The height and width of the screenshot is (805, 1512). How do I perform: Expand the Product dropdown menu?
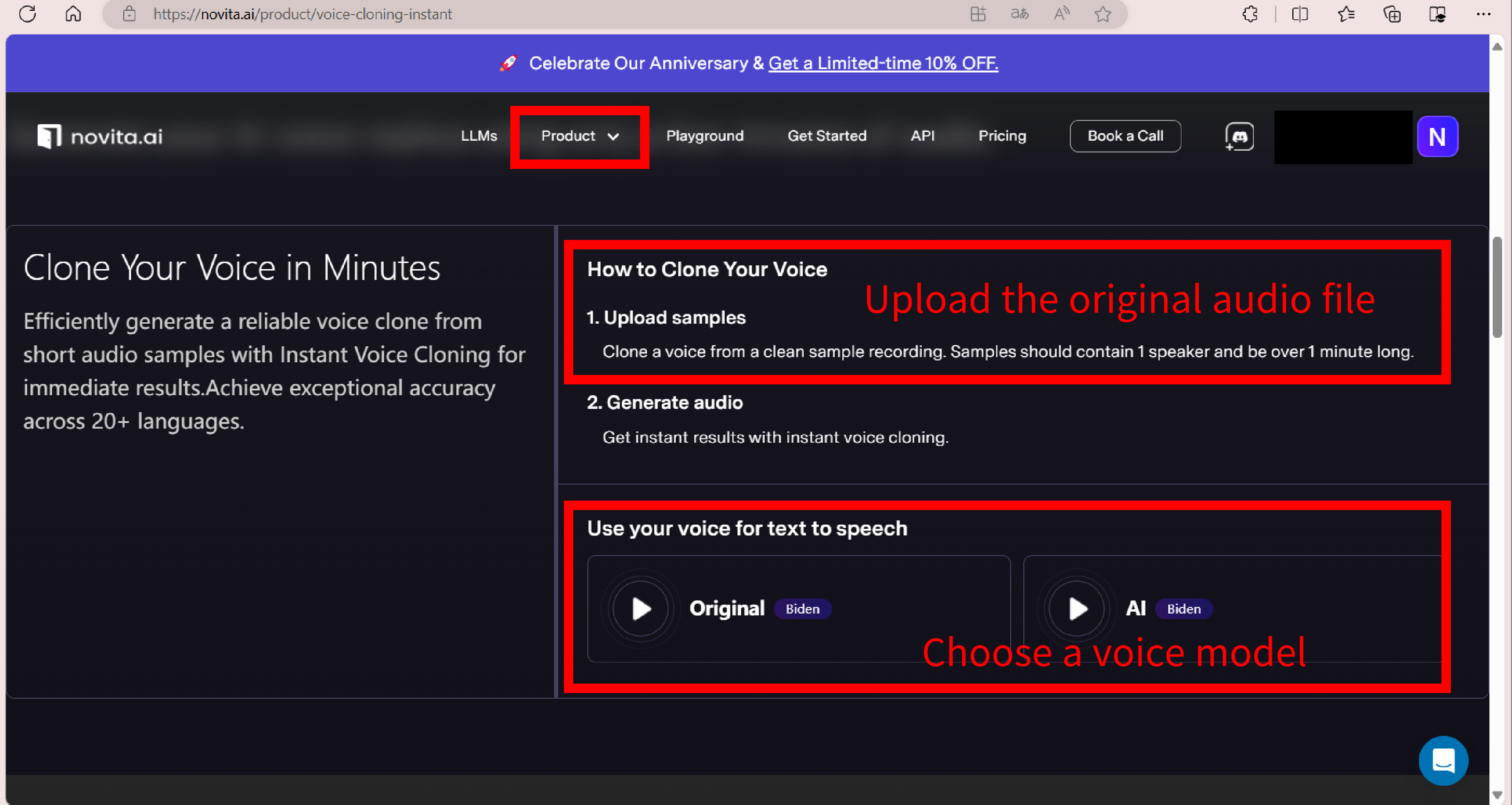pyautogui.click(x=579, y=136)
